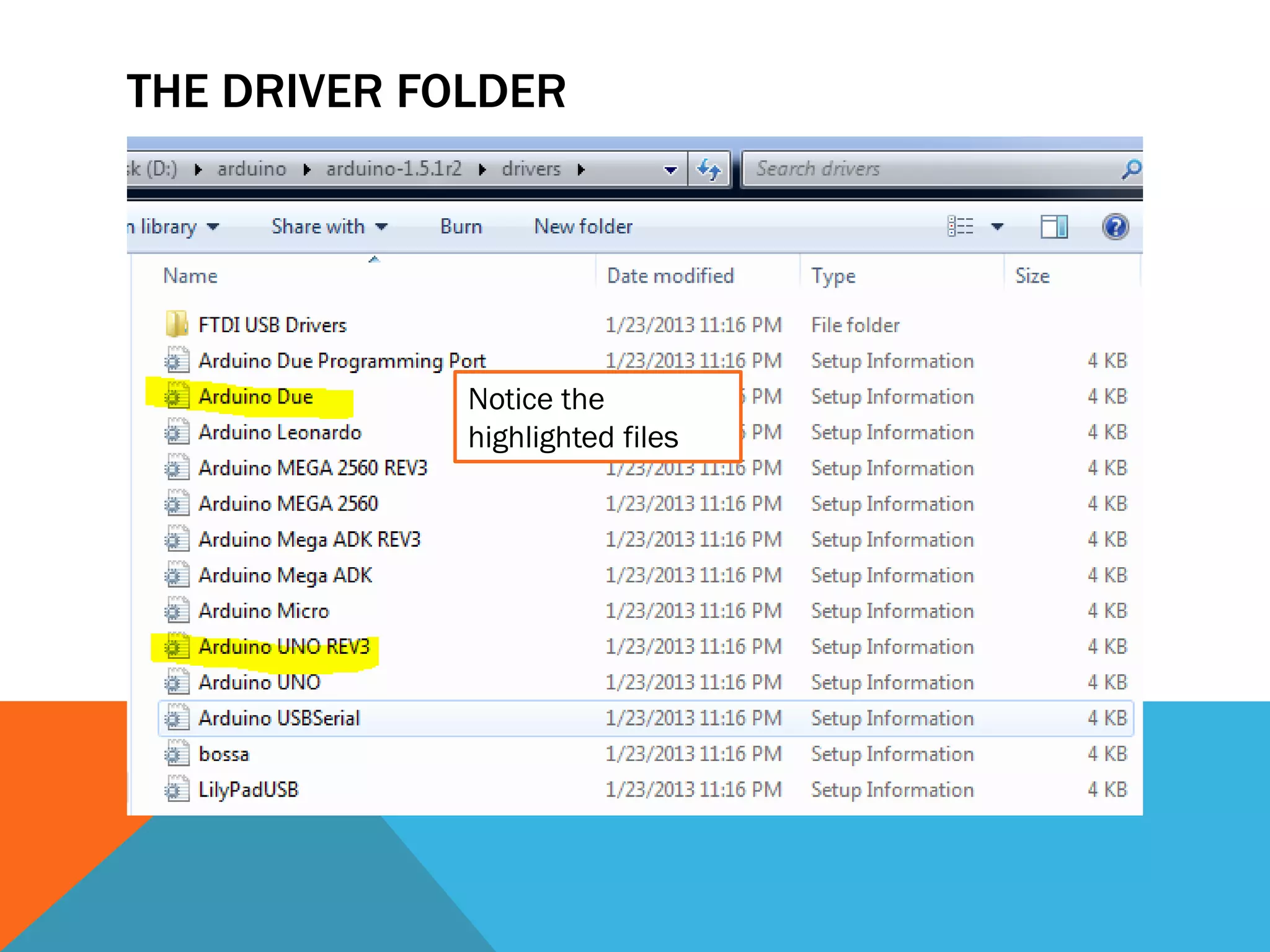Sort by Name column header
This screenshot has width=1270, height=952.
190,276
